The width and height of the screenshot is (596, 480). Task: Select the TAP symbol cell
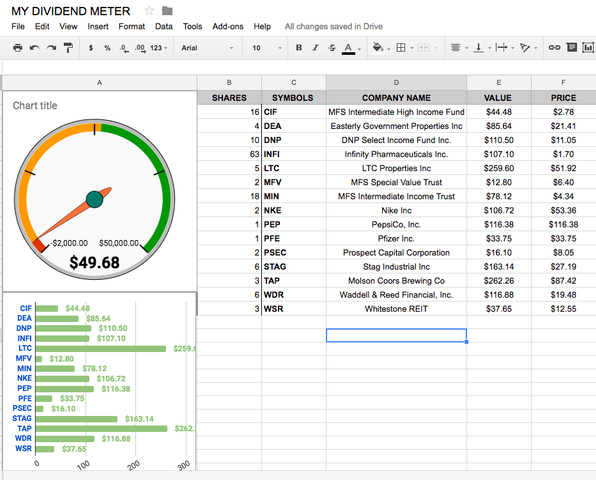[x=293, y=280]
